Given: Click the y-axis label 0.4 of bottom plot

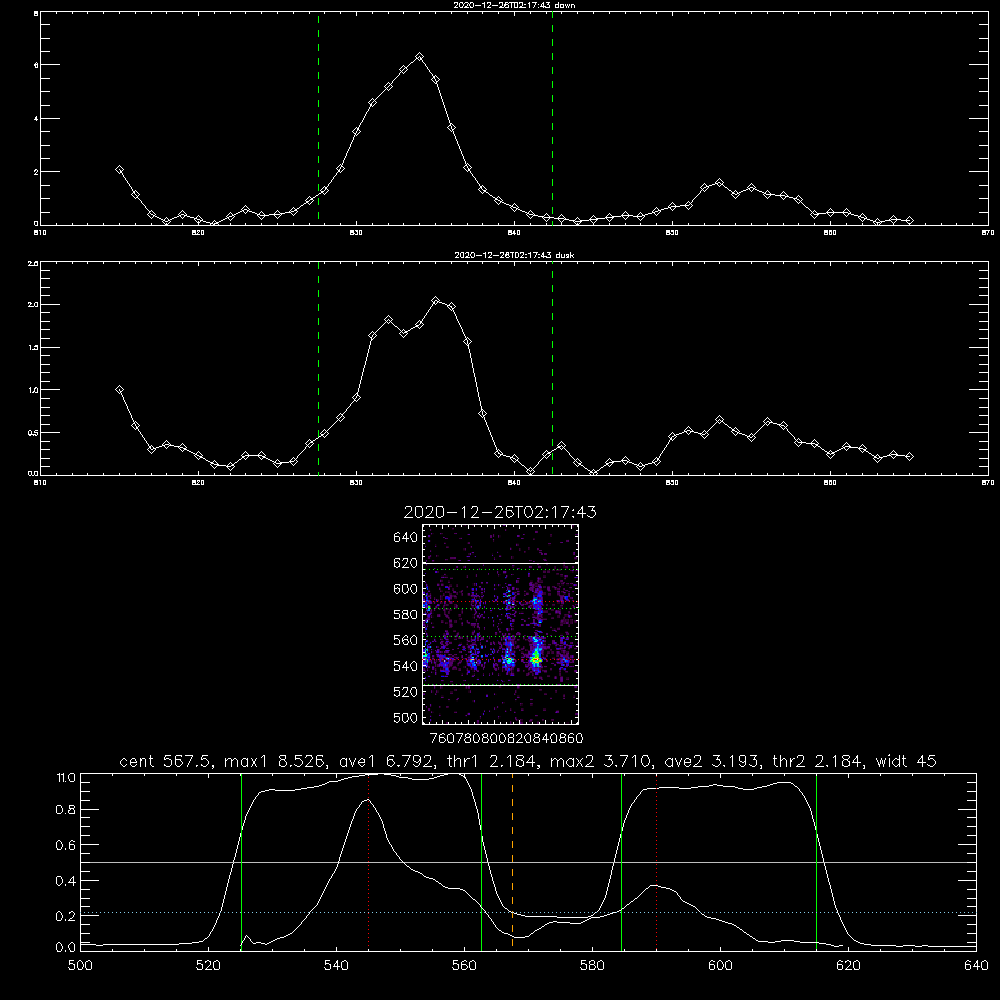Looking at the screenshot, I should (65, 881).
